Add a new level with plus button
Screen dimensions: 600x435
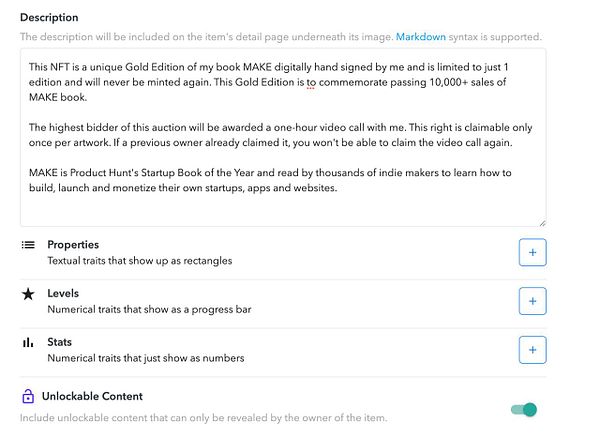tap(532, 301)
